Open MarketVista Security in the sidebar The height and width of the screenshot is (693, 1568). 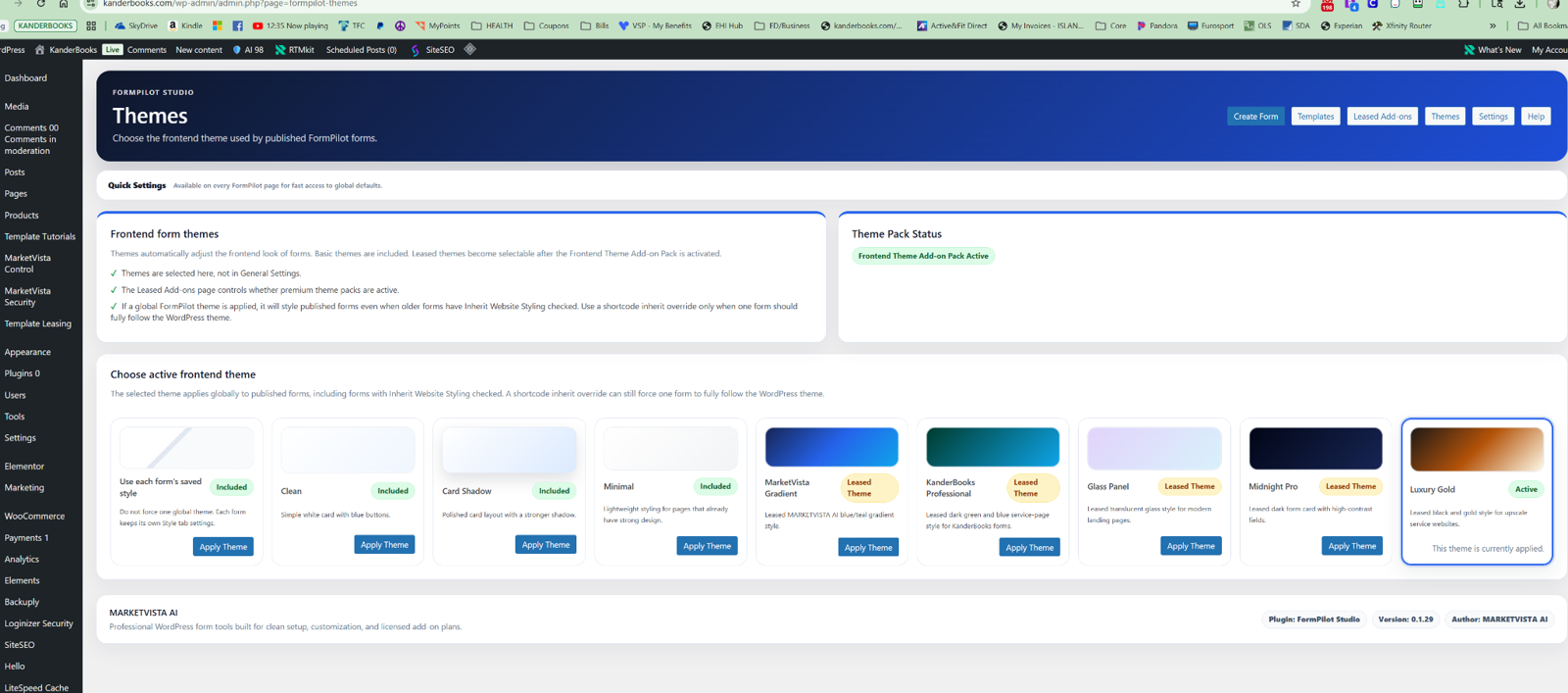(27, 296)
